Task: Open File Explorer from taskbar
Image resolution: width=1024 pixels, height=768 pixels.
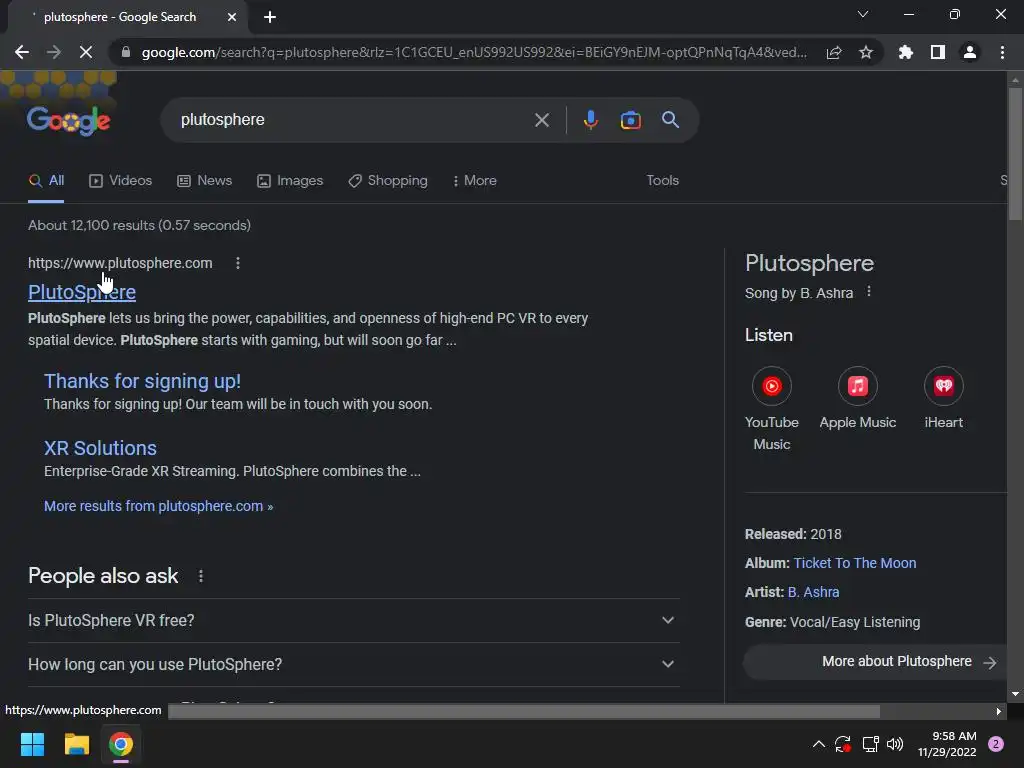Action: (76, 744)
